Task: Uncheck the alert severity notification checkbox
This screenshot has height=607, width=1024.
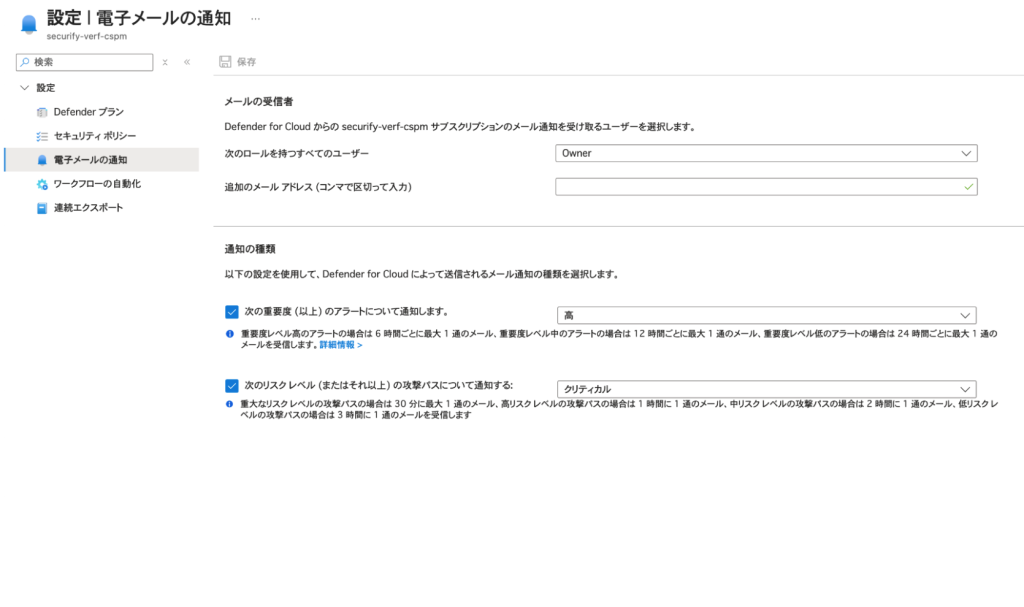Action: click(232, 312)
